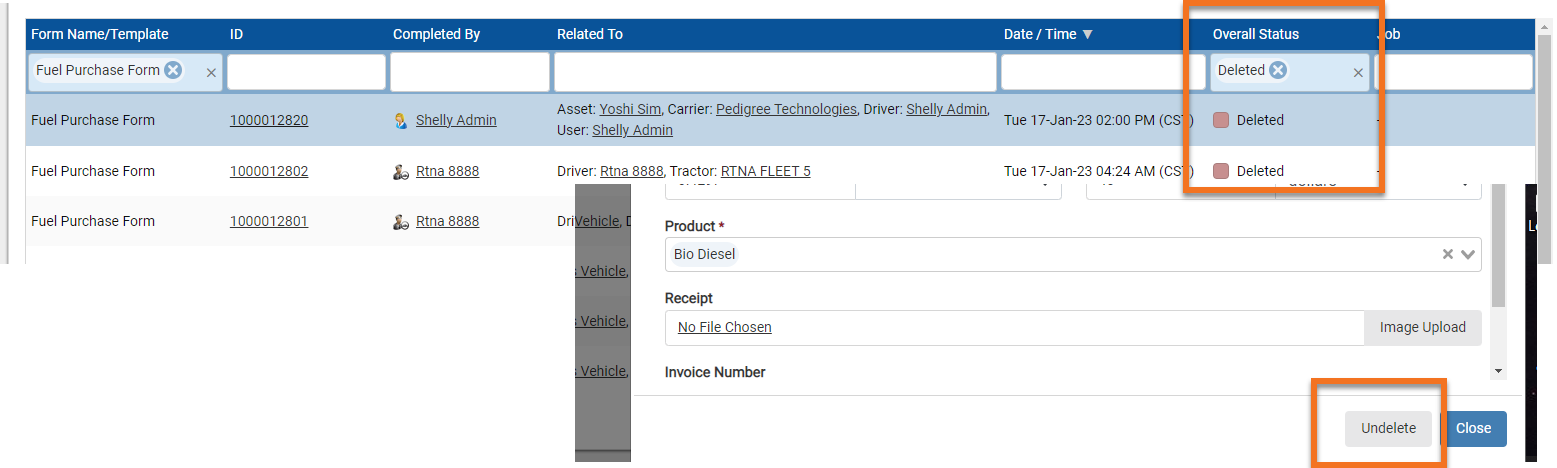Click the Bio Diesel product field

[x=1073, y=254]
